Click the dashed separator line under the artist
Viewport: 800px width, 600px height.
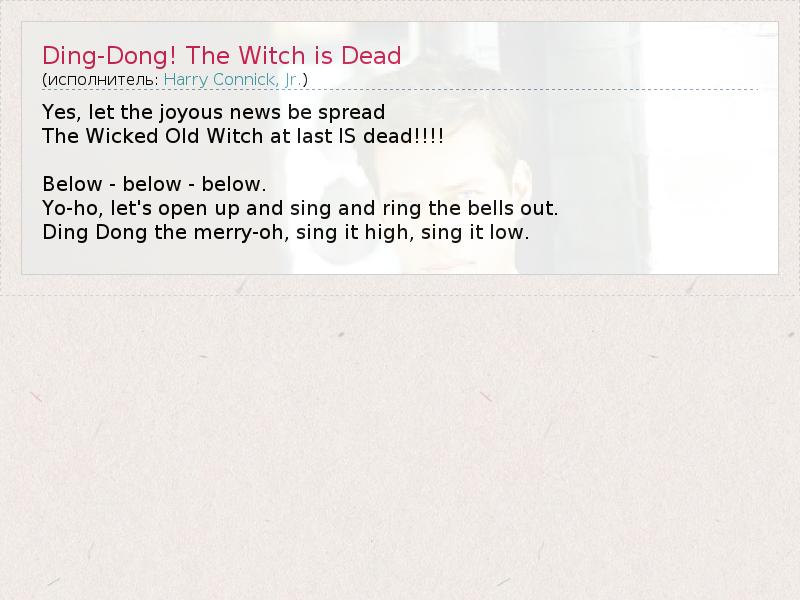point(400,89)
